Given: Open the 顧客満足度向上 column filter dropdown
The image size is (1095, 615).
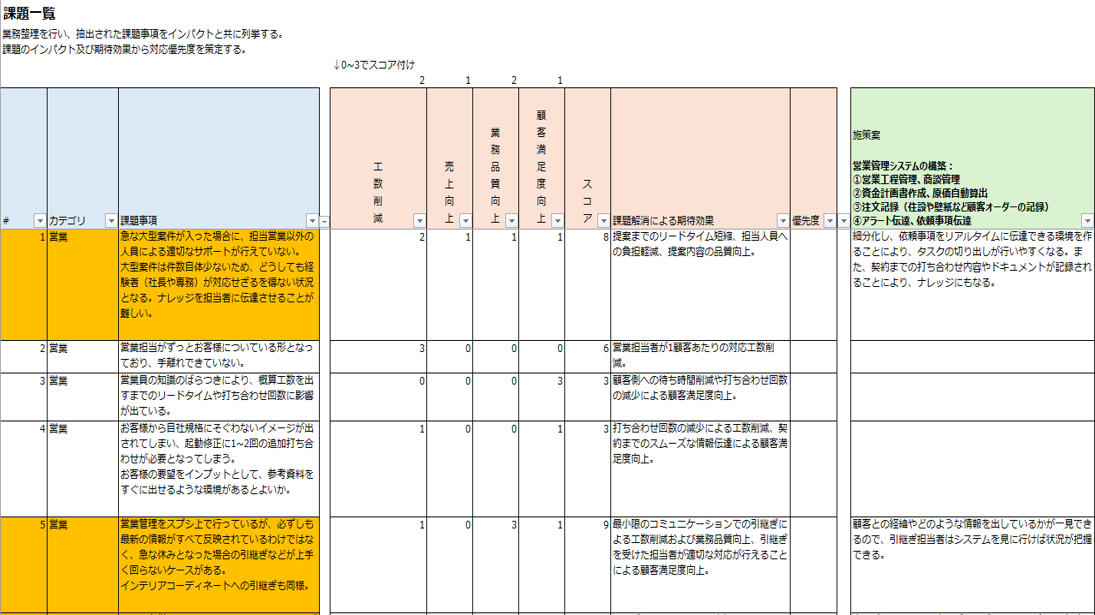Looking at the screenshot, I should 557,221.
